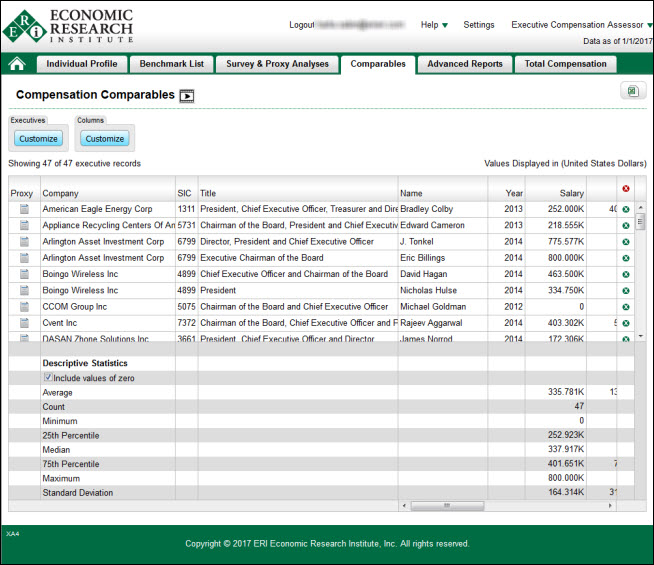Click the Home icon tab

click(17, 64)
